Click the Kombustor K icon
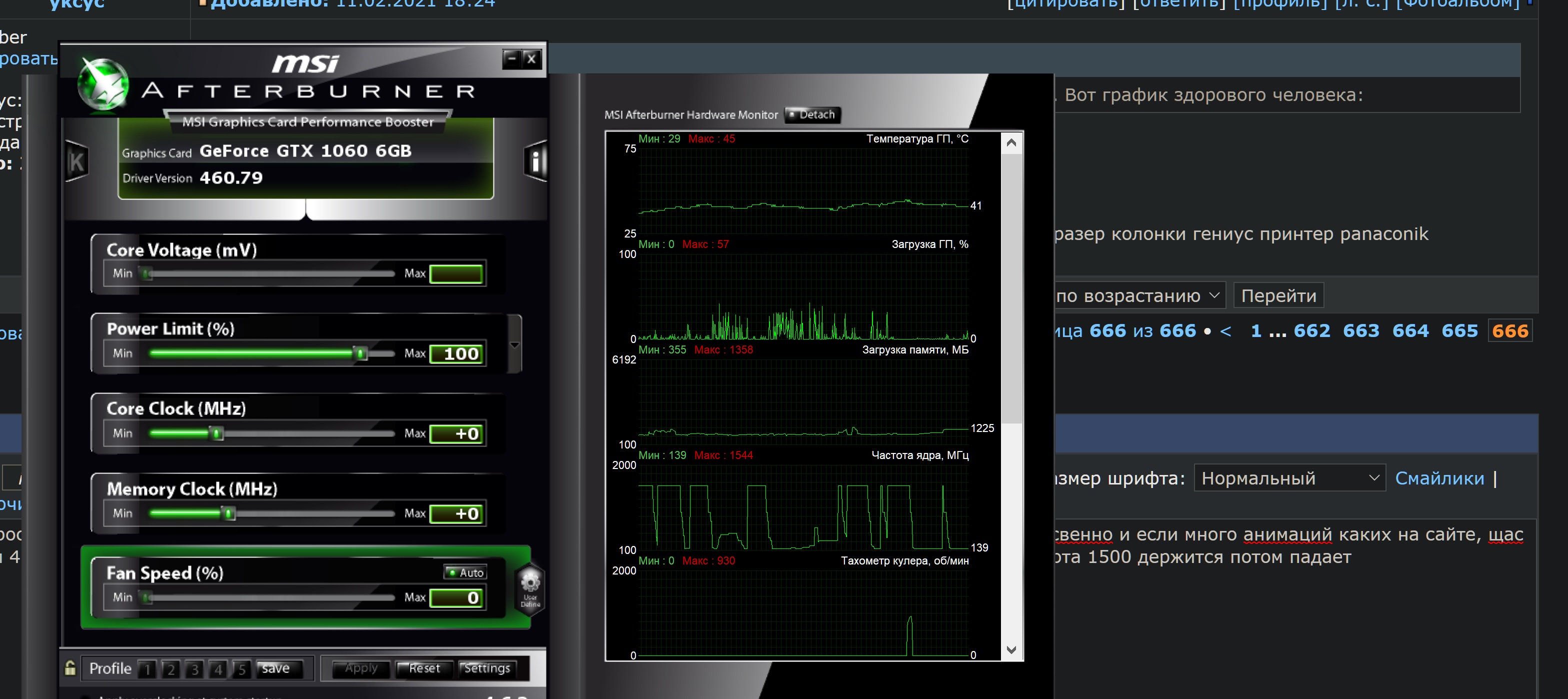1568x699 pixels. 76,161
